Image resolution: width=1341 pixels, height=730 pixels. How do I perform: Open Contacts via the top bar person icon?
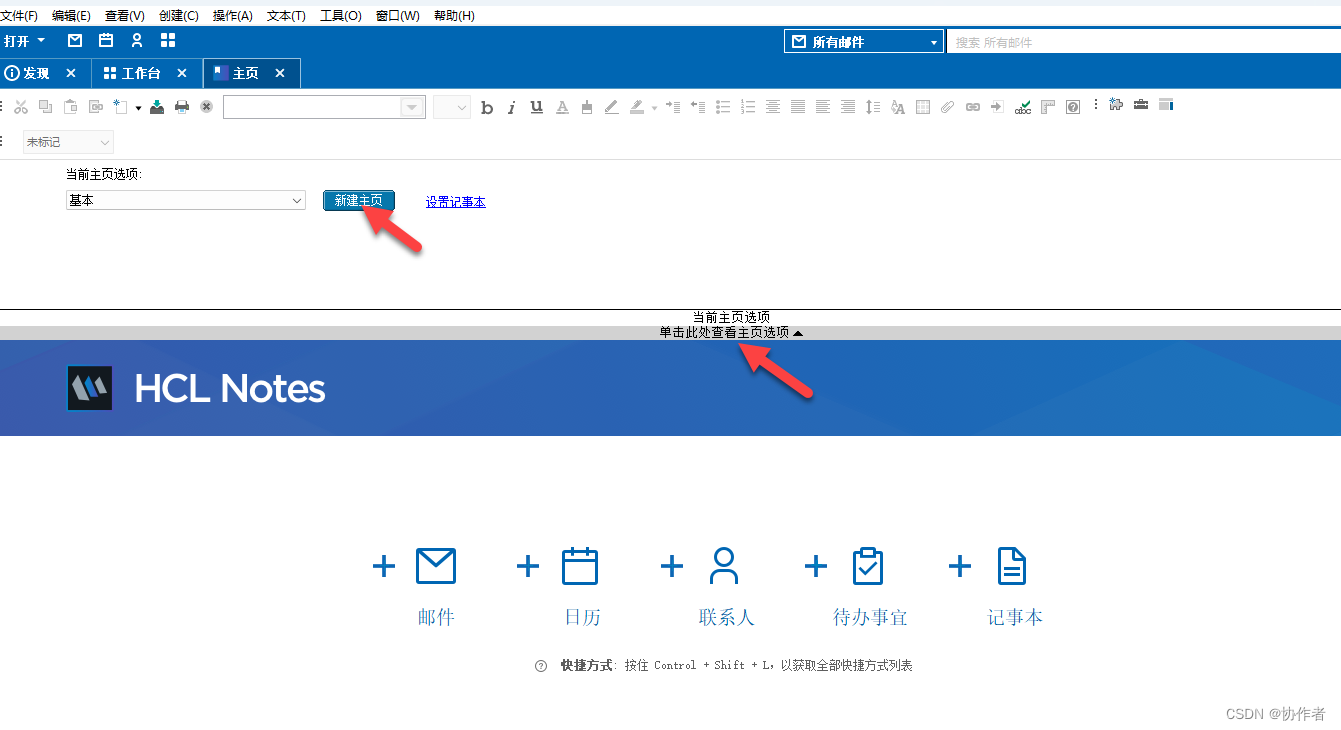point(137,41)
